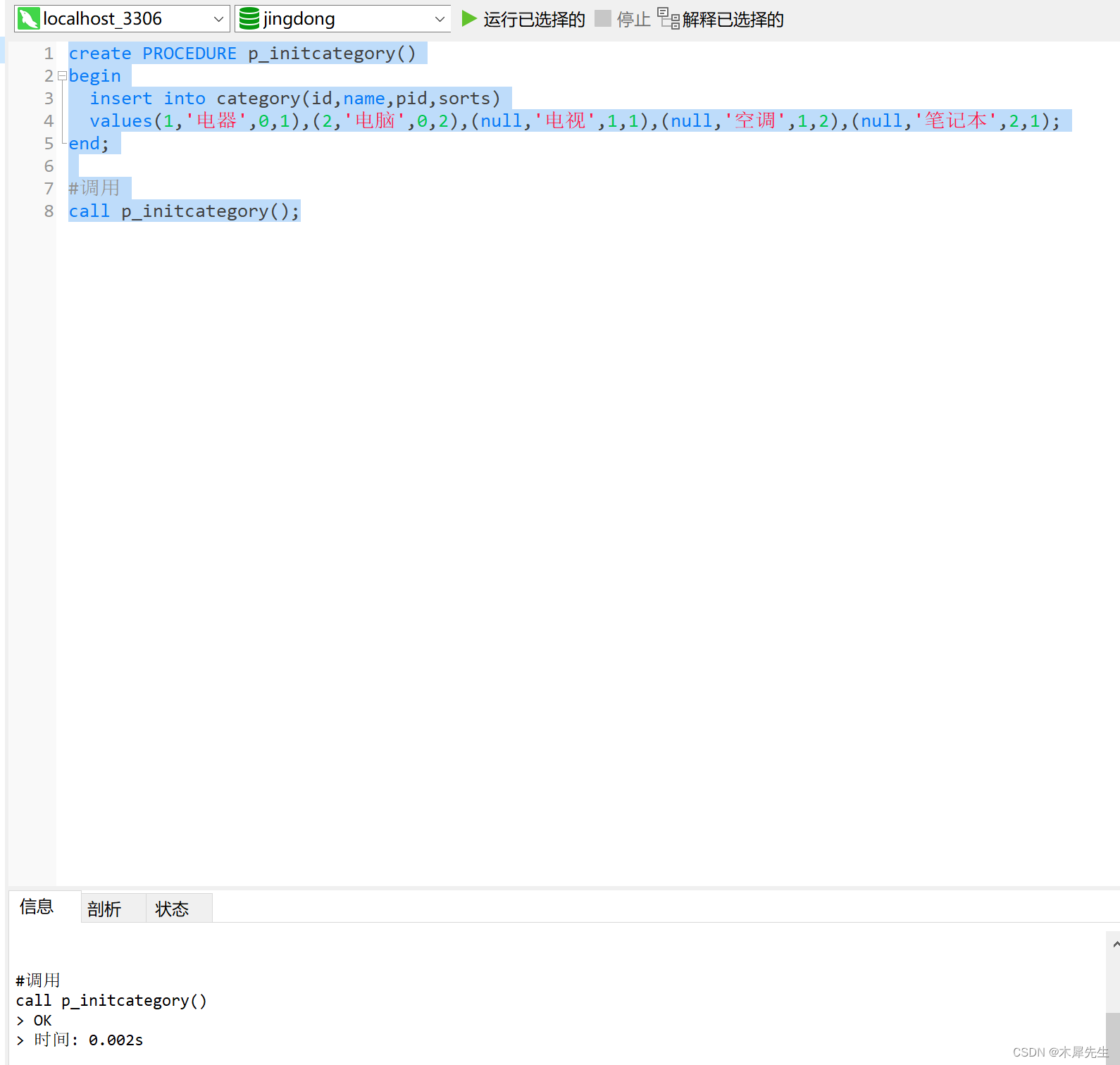Click line number 8 in the gutter
Image resolution: width=1120 pixels, height=1065 pixels.
point(49,211)
